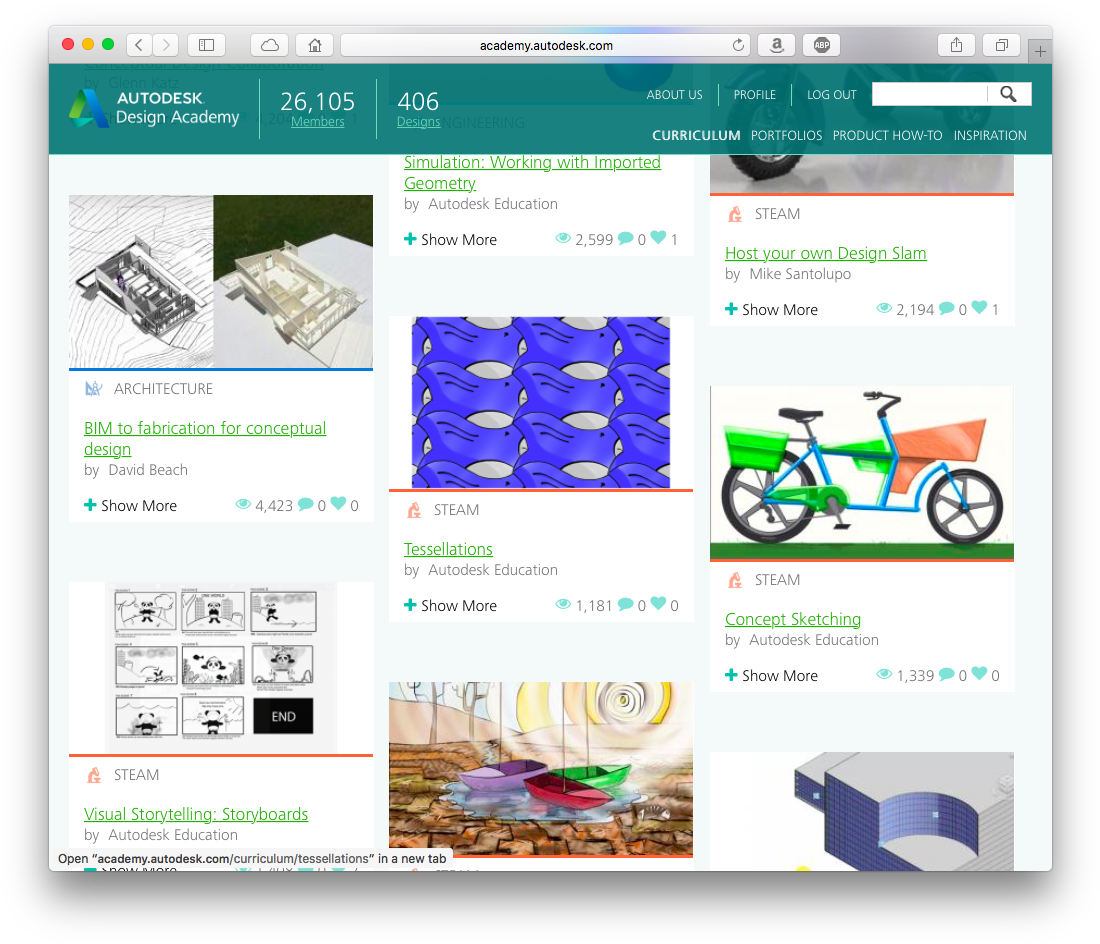Screen dimensions: 1100x944
Task: Click the Members link below 26,105
Action: [x=318, y=120]
